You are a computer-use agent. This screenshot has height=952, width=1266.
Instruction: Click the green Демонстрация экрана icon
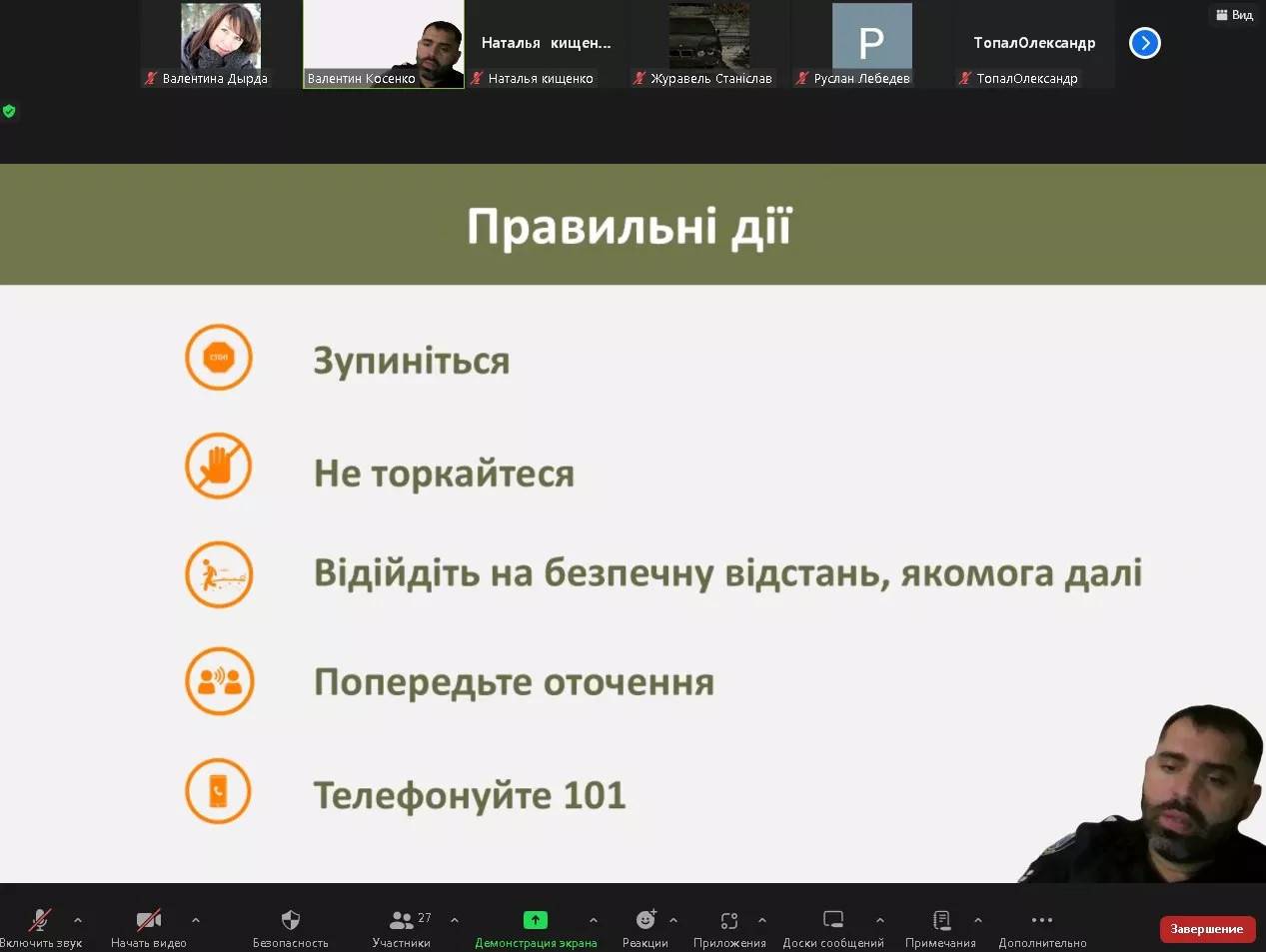tap(536, 920)
